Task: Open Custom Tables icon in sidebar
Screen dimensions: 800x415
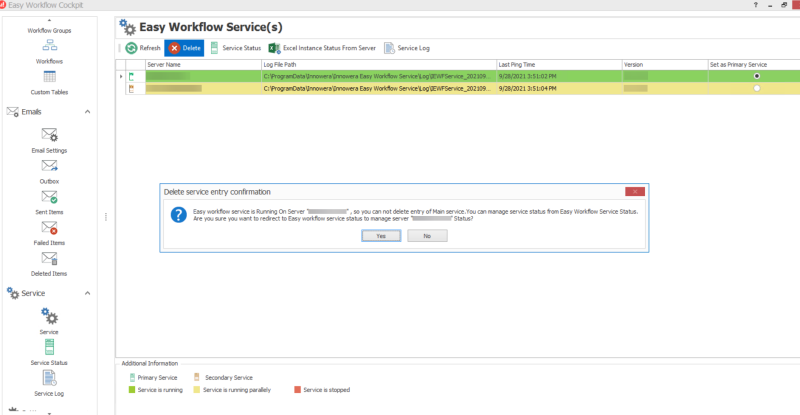Action: pyautogui.click(x=49, y=78)
